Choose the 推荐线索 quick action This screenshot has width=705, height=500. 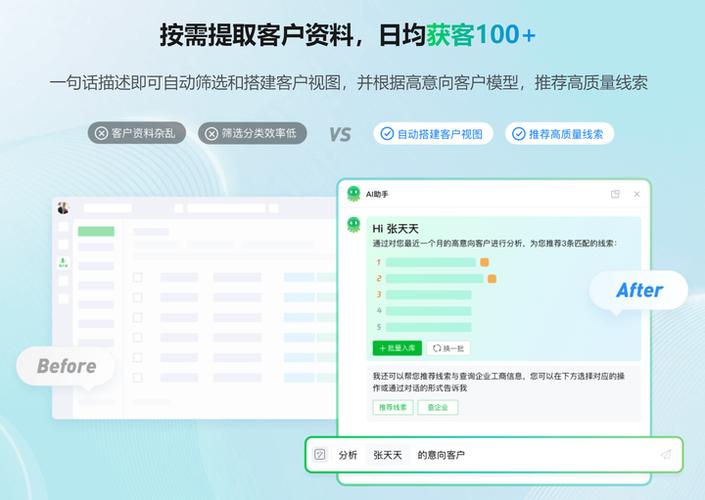click(x=393, y=407)
